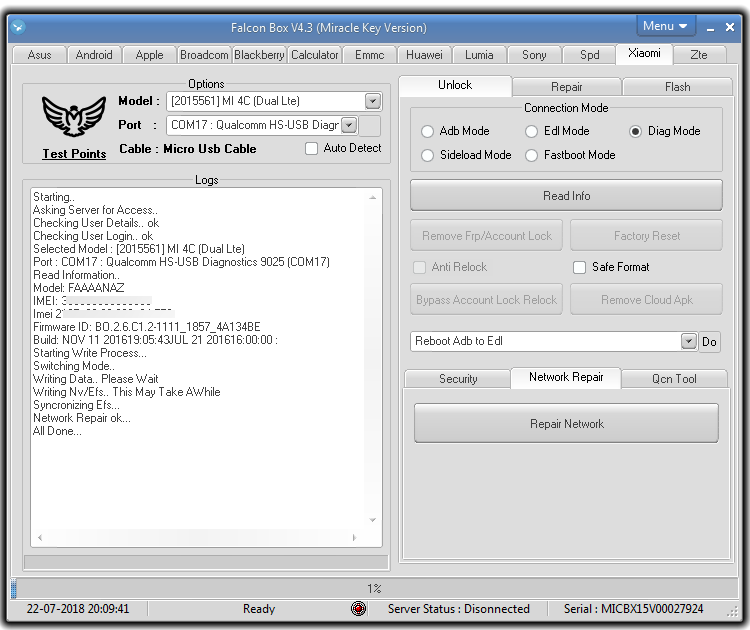
Task: Click Bypass Account Lock Relock button
Action: (486, 300)
